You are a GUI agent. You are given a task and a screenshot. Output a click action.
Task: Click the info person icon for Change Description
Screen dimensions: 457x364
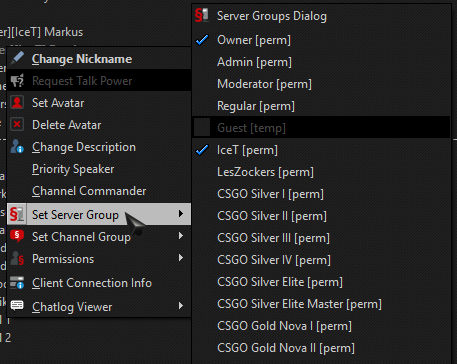(17, 147)
